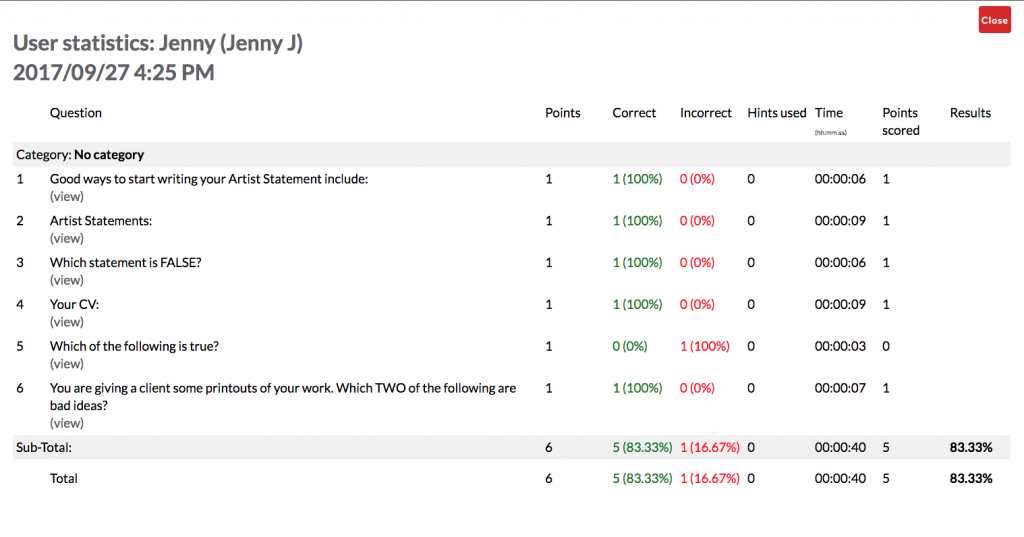Click the 'Points' column header

tap(562, 113)
